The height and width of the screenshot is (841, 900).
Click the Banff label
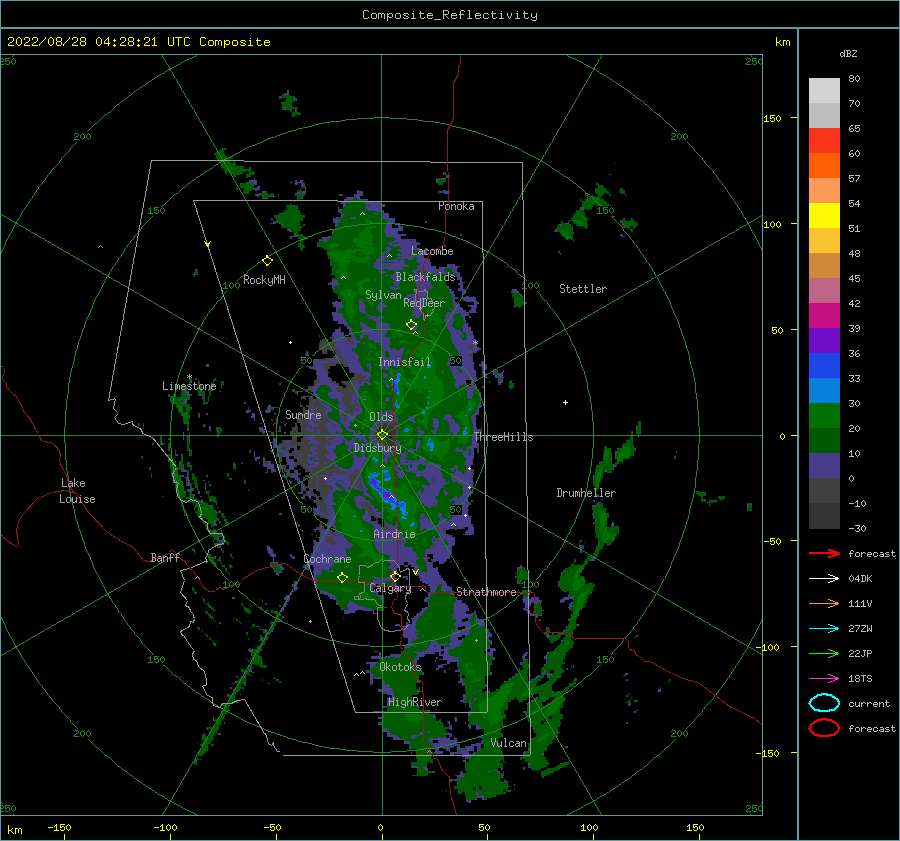165,557
